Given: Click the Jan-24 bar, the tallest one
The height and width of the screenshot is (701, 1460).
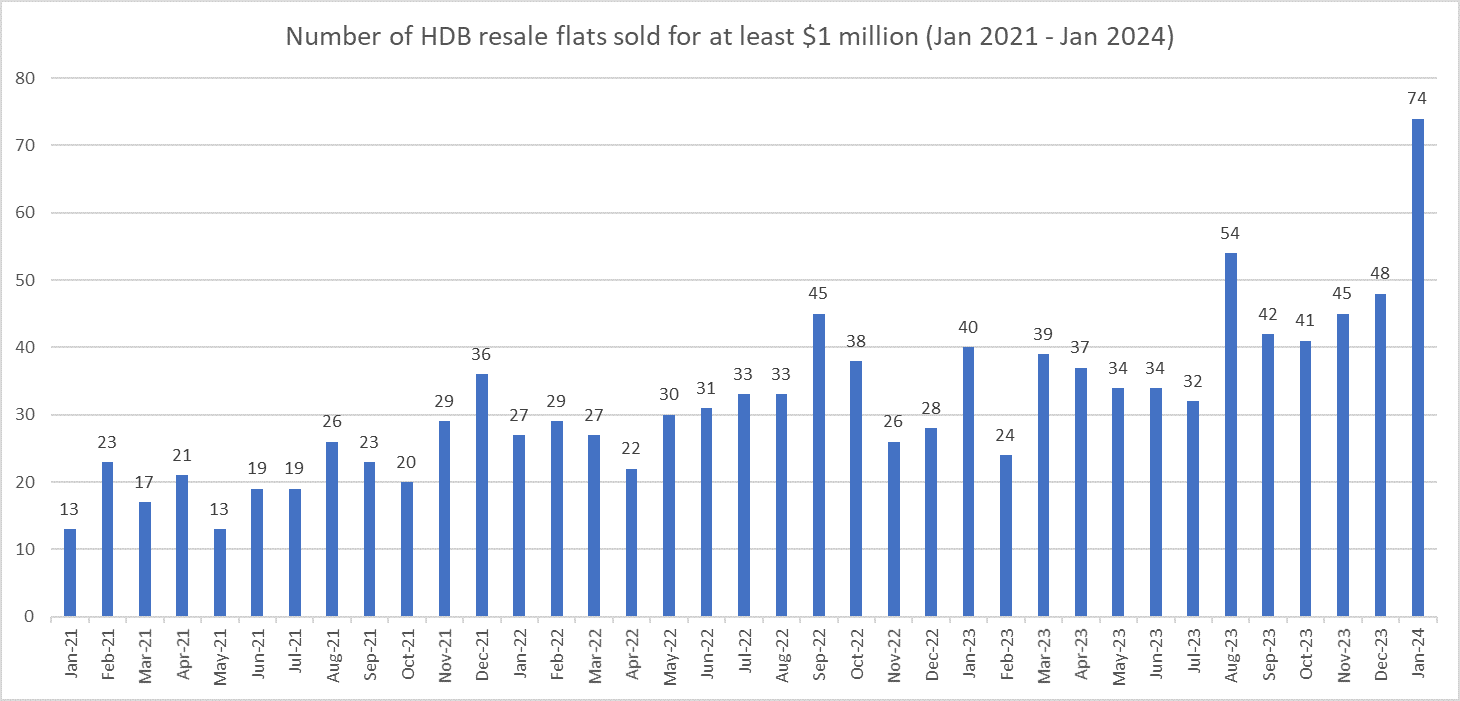Looking at the screenshot, I should tap(1417, 368).
